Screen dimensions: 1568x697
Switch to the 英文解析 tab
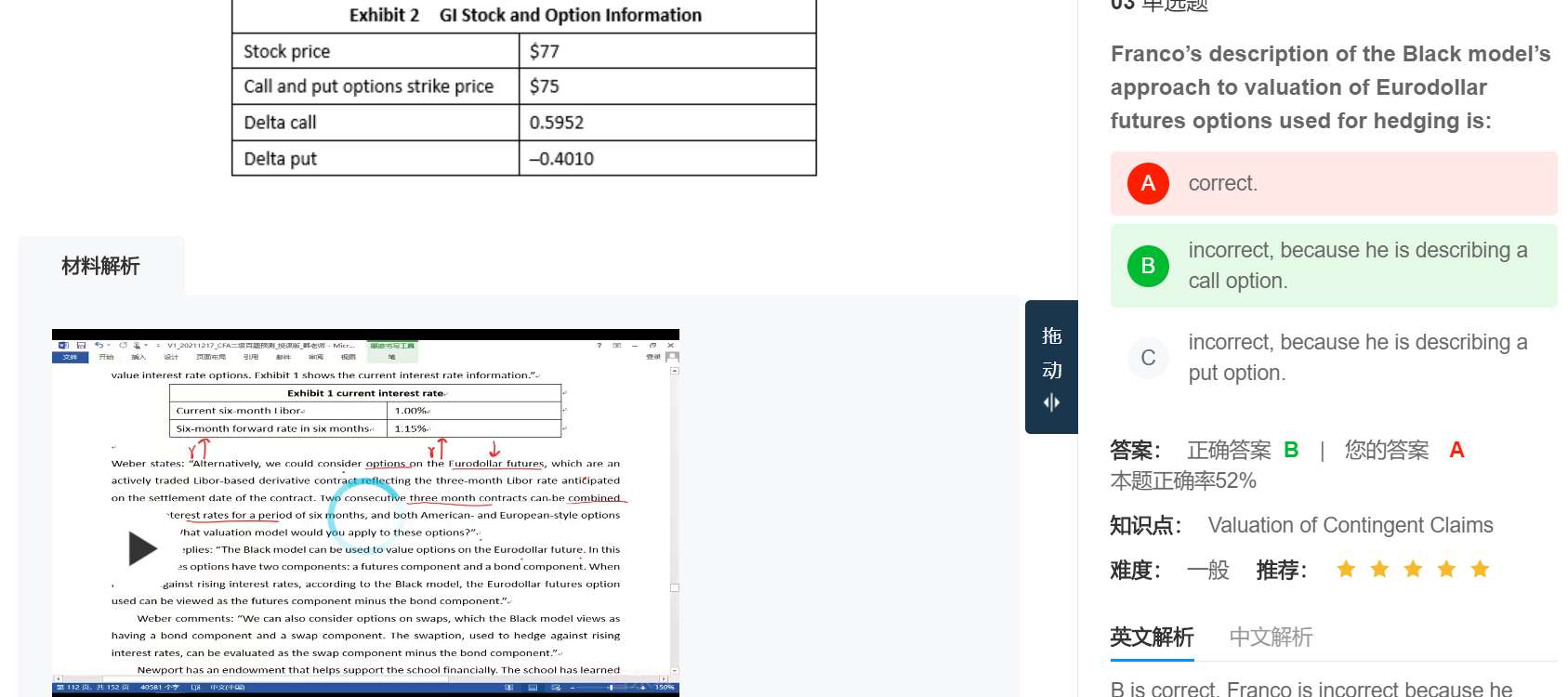1152,638
